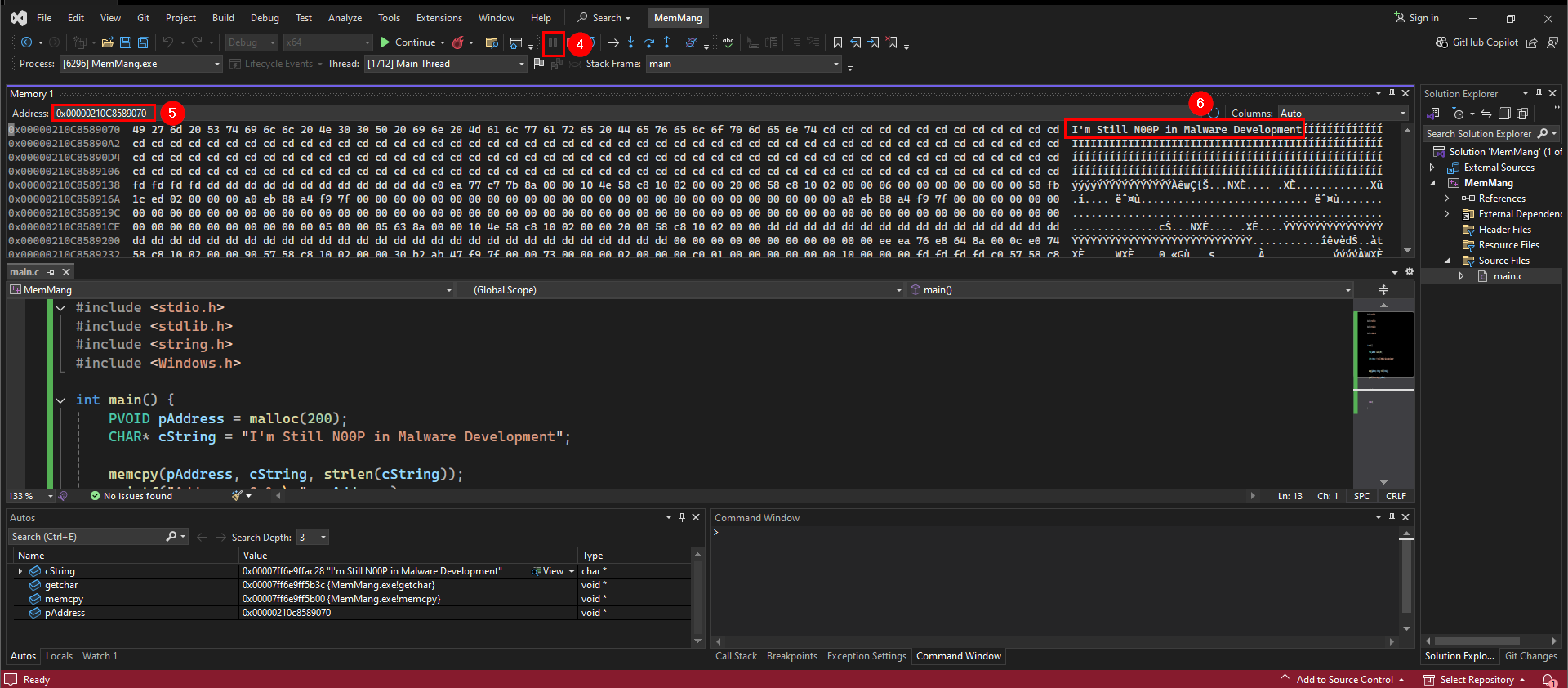Click the Step Over arrow icon
1568x688 pixels.
pos(649,42)
